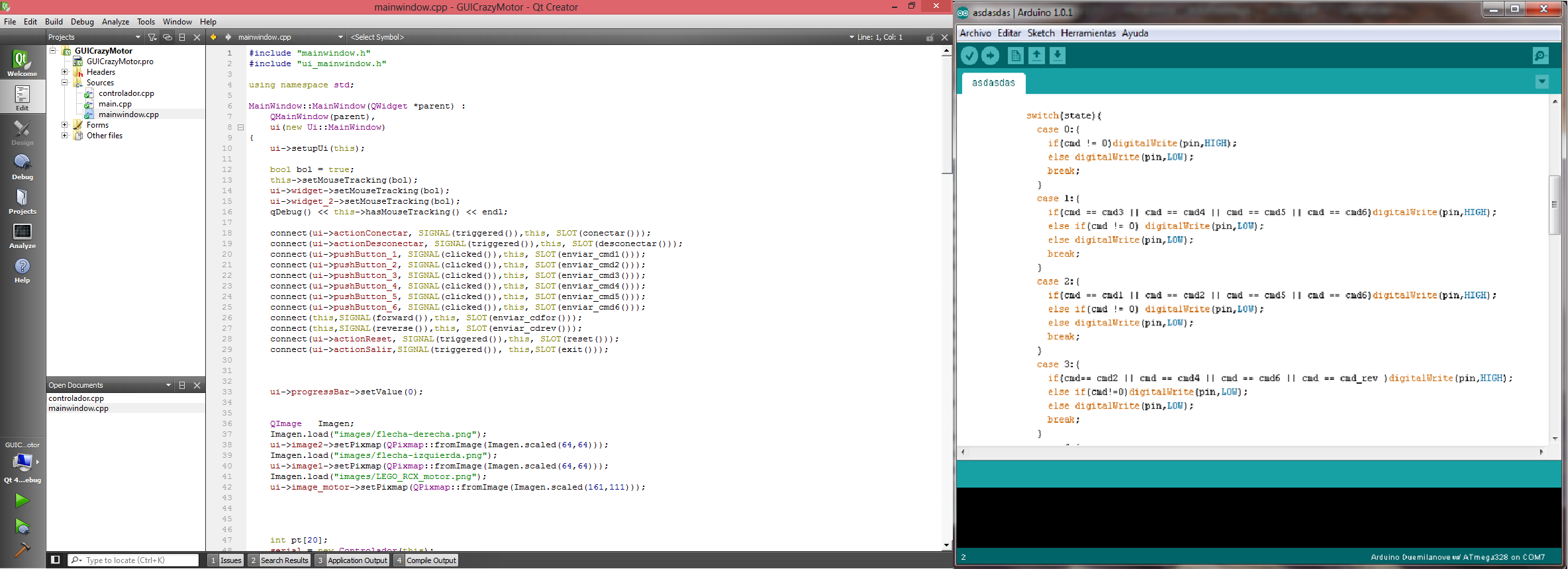Open main.cpp in the Sources tree
1568x569 pixels.
[115, 103]
